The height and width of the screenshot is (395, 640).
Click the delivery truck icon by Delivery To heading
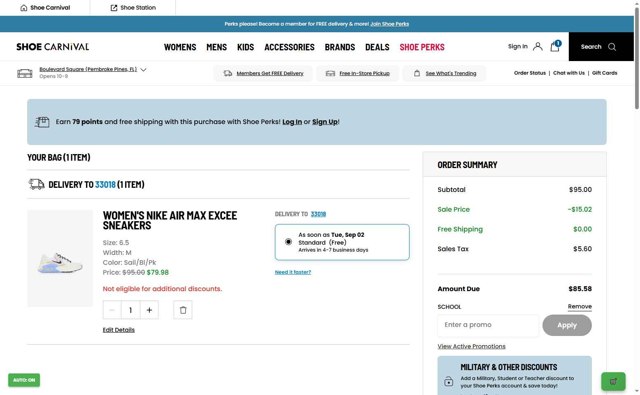coord(36,184)
